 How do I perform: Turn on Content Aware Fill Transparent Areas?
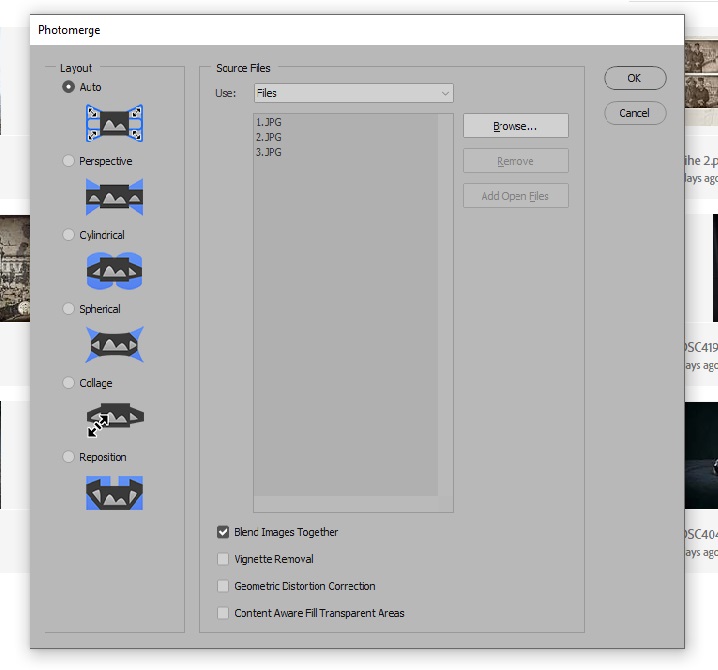(x=223, y=614)
